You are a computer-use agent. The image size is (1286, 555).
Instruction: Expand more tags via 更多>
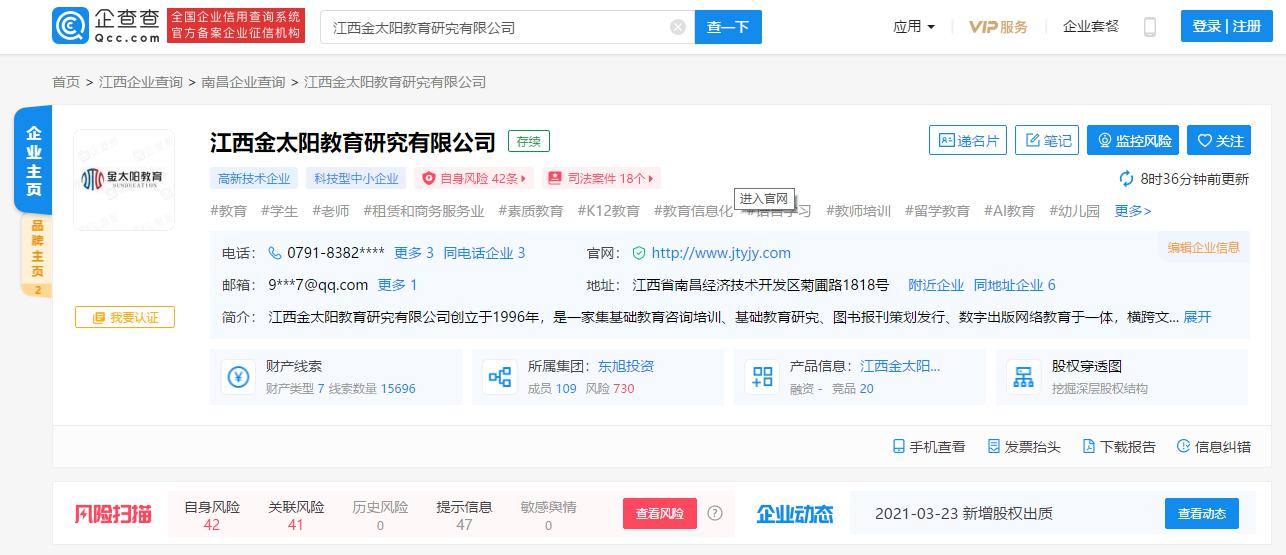1133,211
